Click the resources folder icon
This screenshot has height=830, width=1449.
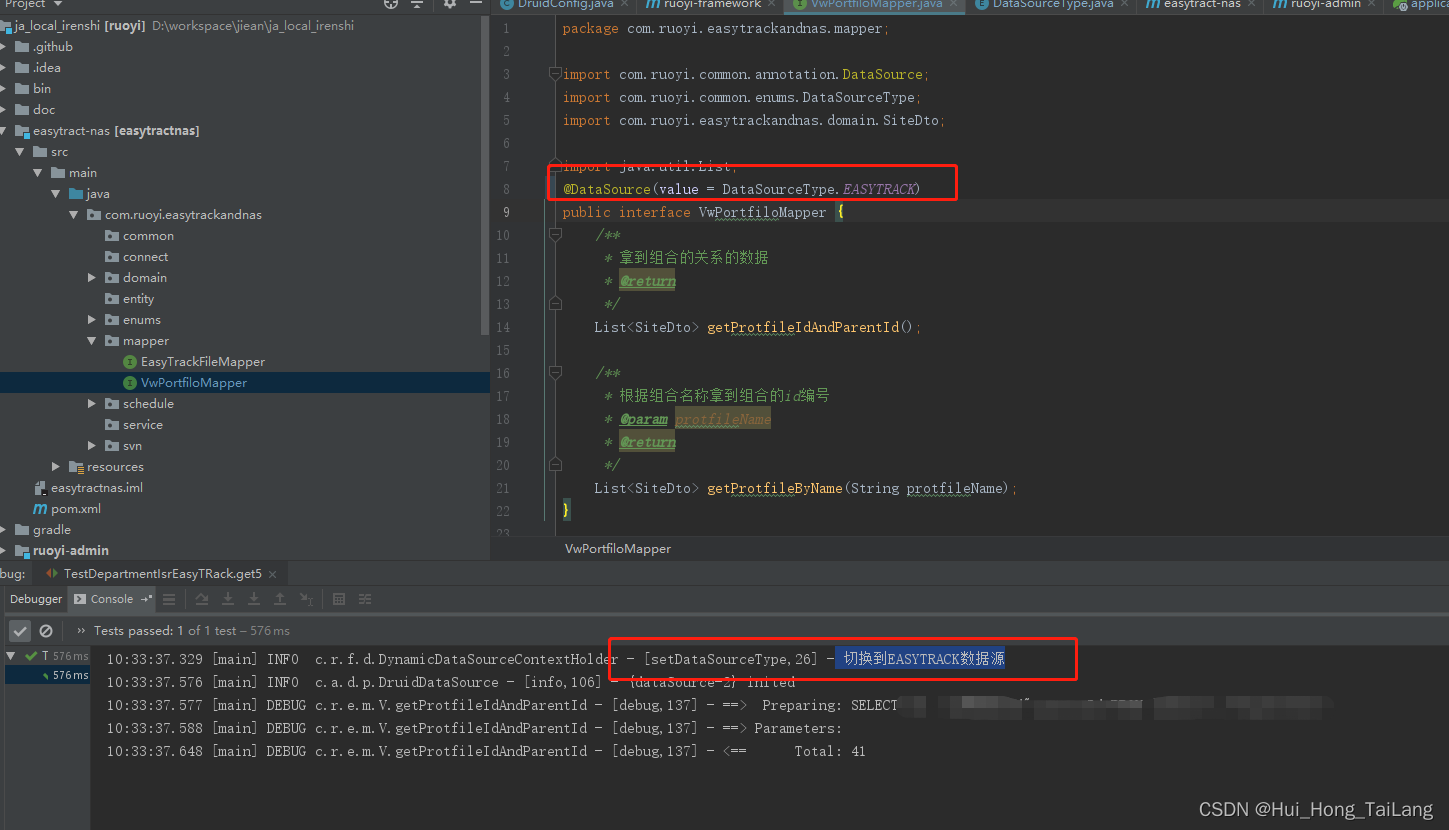point(78,467)
